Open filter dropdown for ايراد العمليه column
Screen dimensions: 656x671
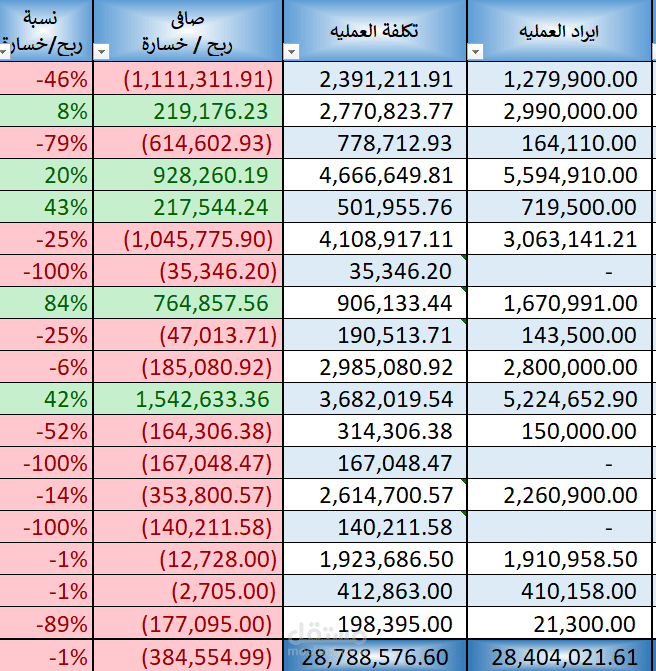[475, 52]
